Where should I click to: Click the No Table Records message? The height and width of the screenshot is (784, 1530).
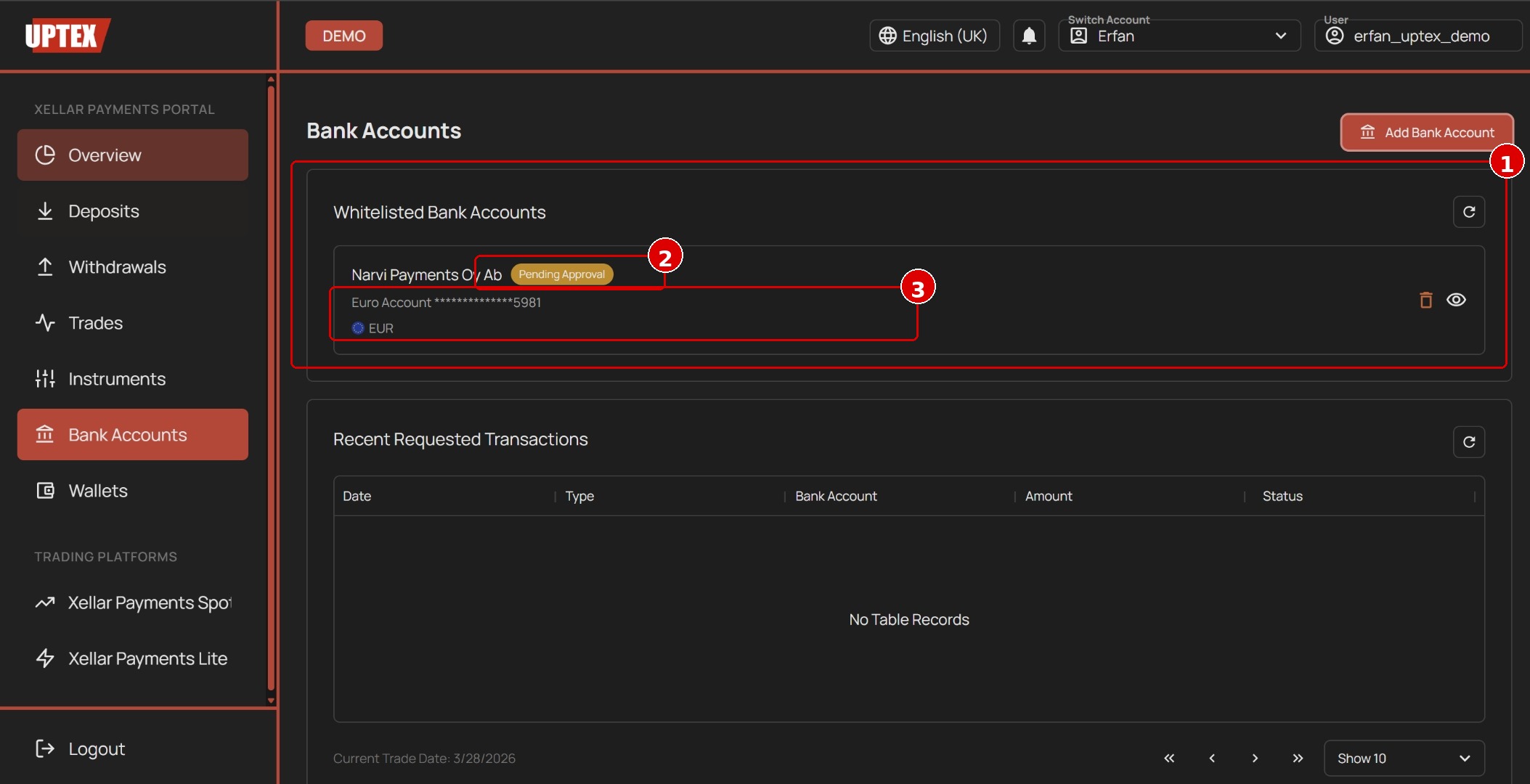click(909, 620)
